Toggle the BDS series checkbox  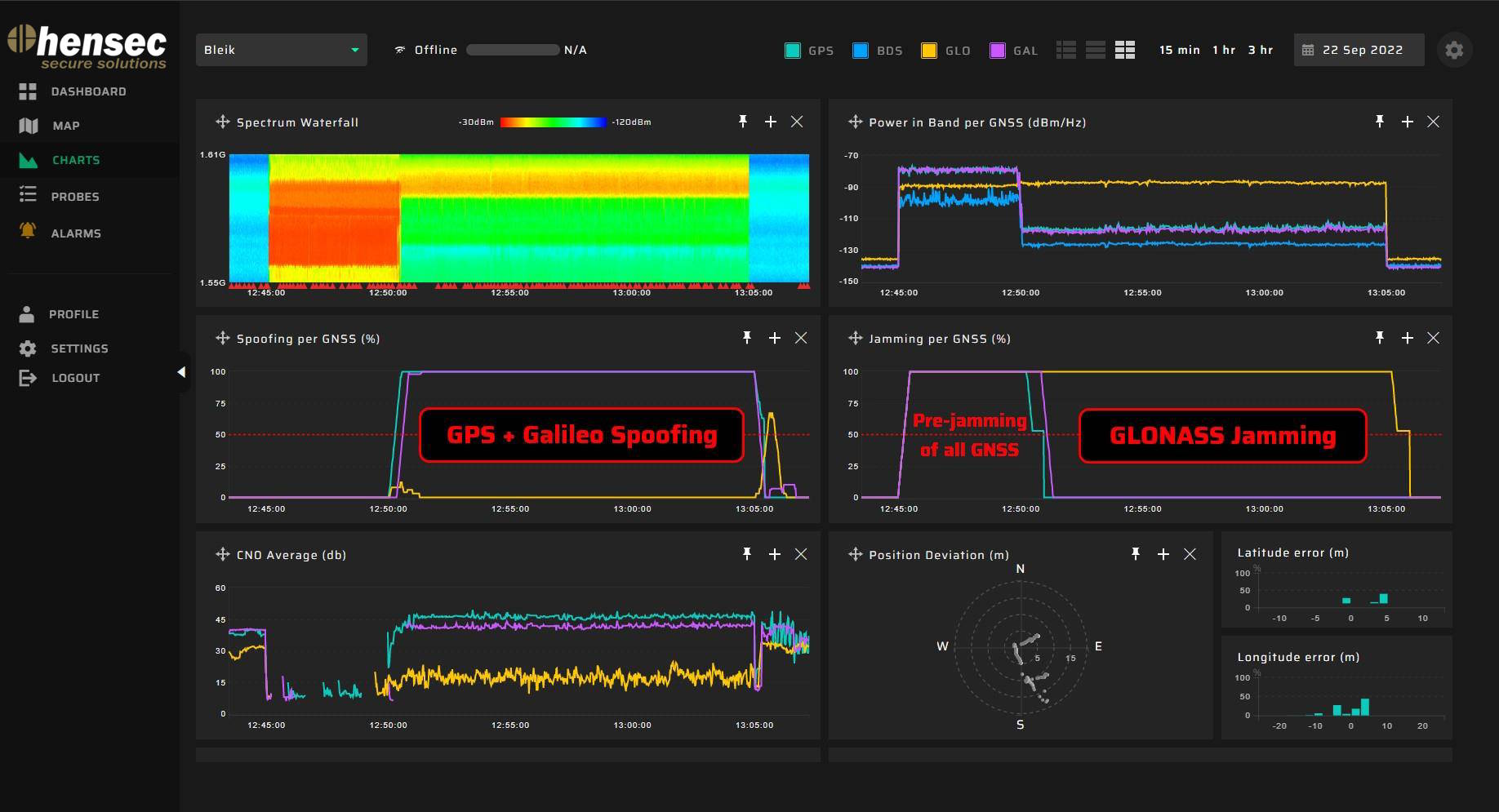(x=861, y=51)
